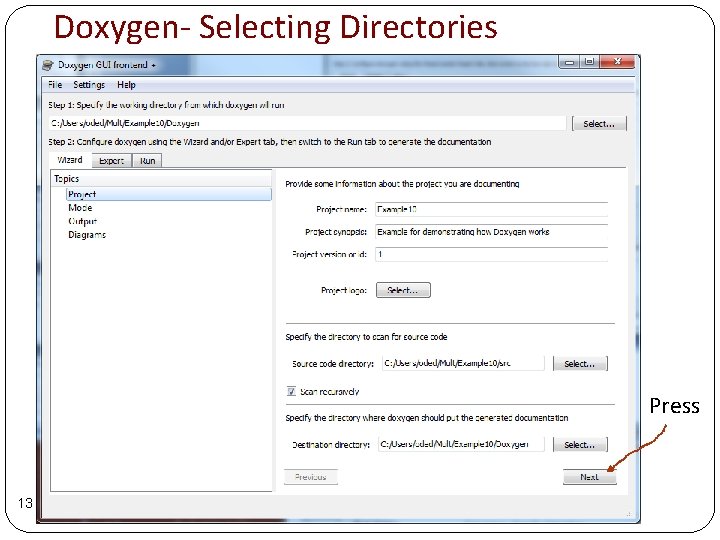The height and width of the screenshot is (540, 720).
Task: Click the Previous button
Action: click(x=311, y=477)
